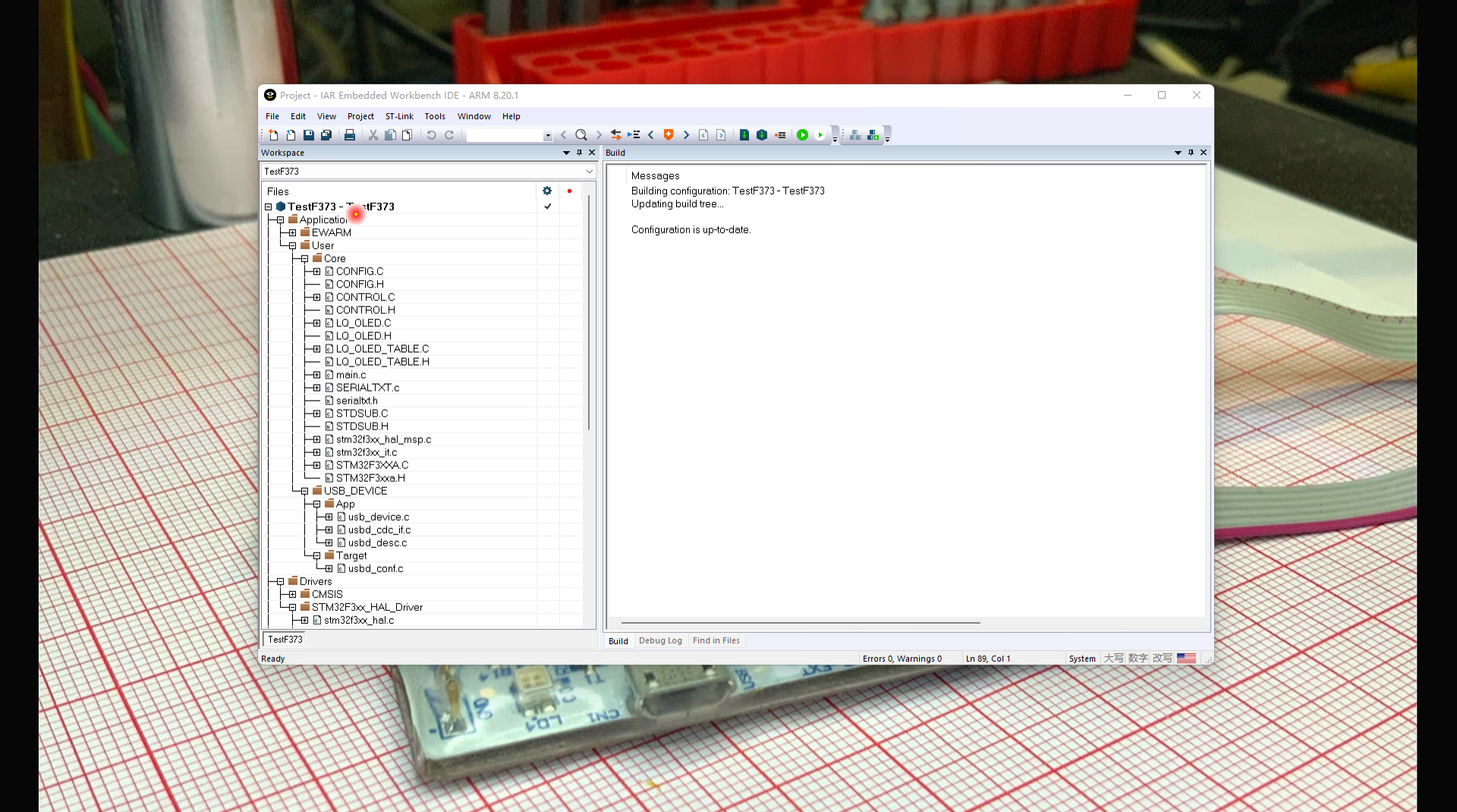Select usbd_cdc_if.c in the tree
Screen dimensions: 1457x812
point(379,530)
